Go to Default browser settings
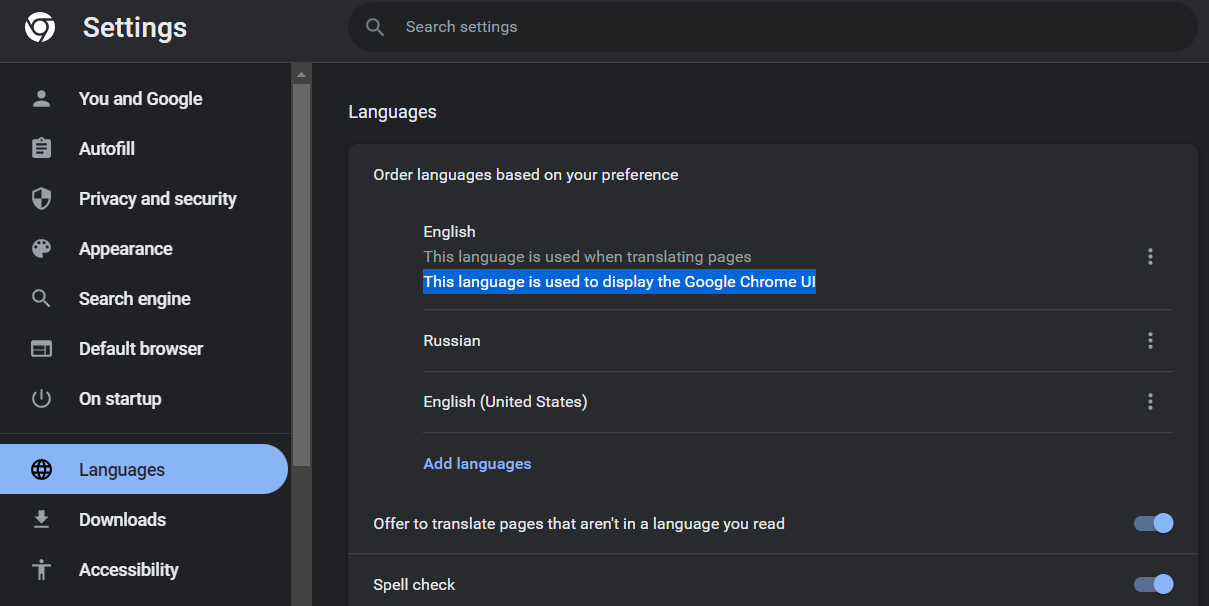The image size is (1209, 606). [x=140, y=349]
